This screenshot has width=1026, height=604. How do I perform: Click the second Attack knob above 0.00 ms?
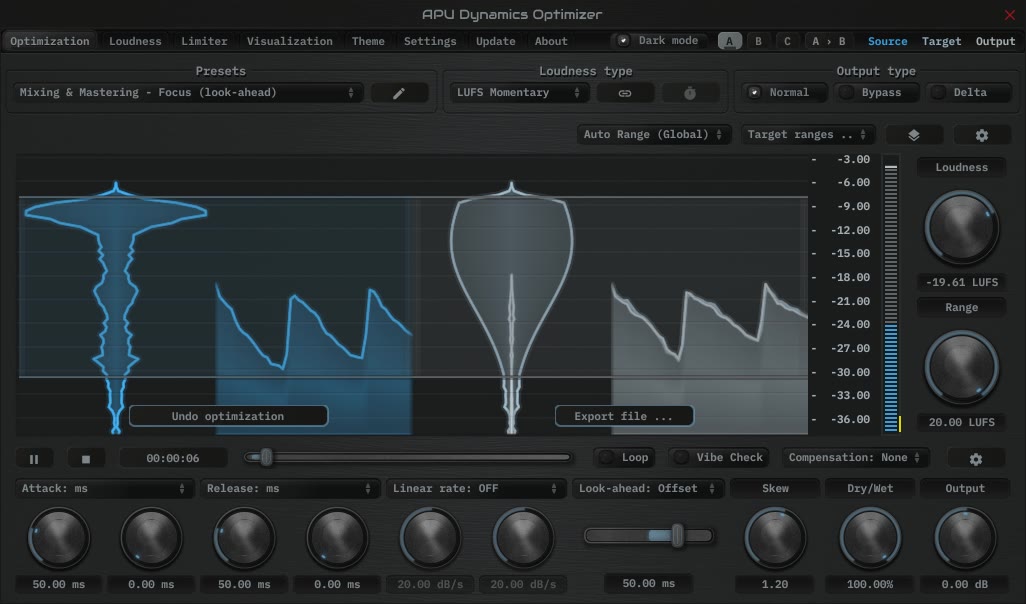tap(151, 538)
